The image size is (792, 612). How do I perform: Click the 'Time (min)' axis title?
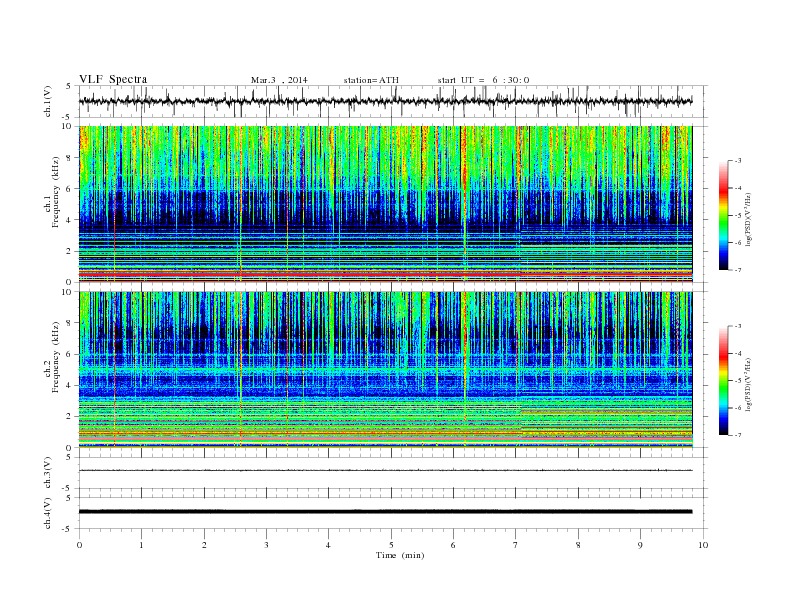(400, 555)
